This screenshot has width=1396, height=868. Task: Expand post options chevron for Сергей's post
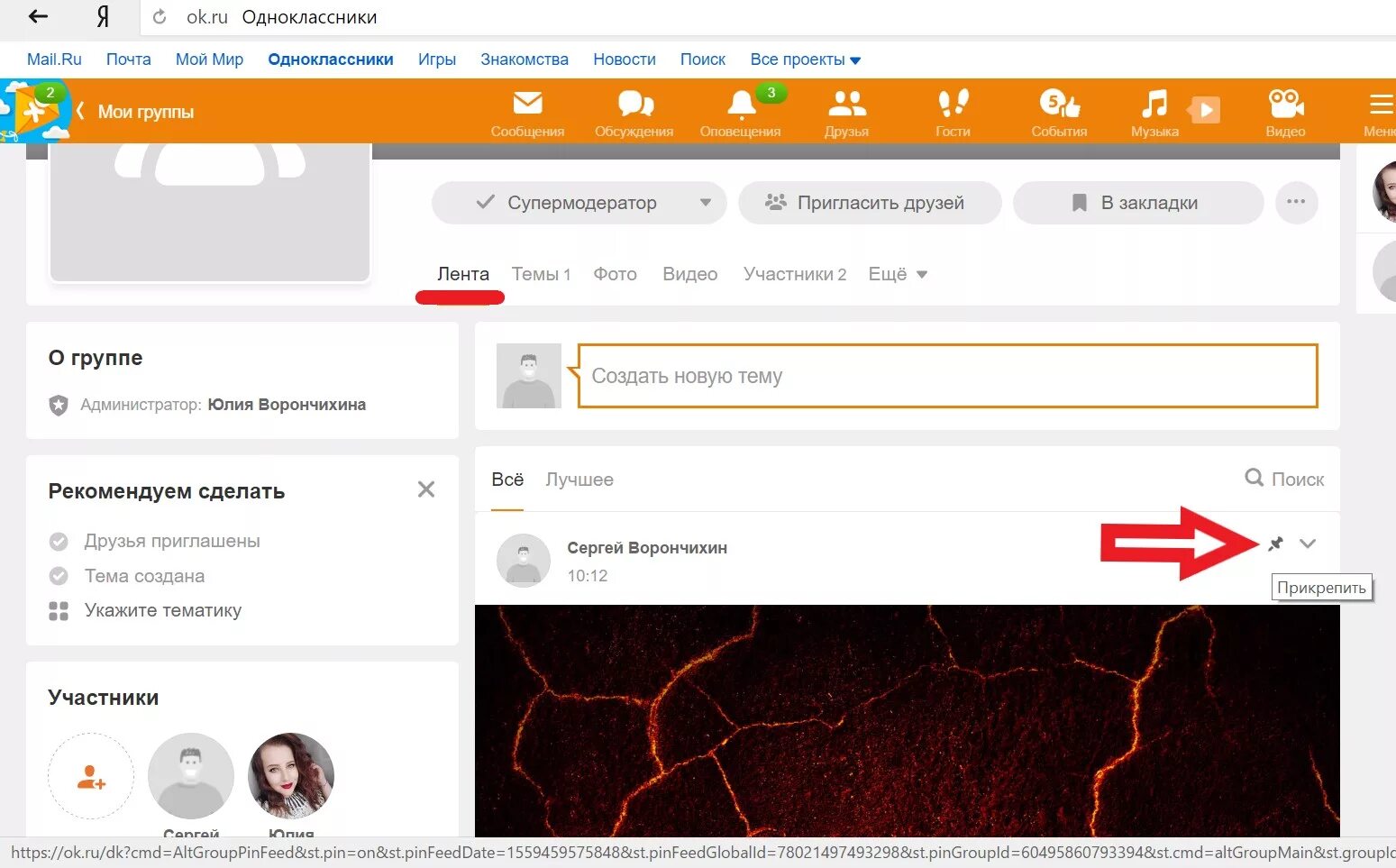tap(1308, 544)
